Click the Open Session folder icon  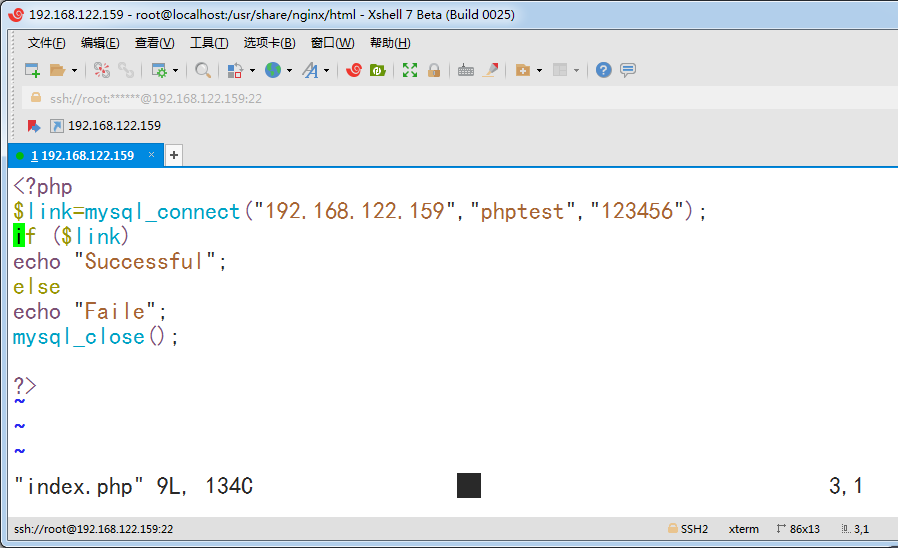57,70
